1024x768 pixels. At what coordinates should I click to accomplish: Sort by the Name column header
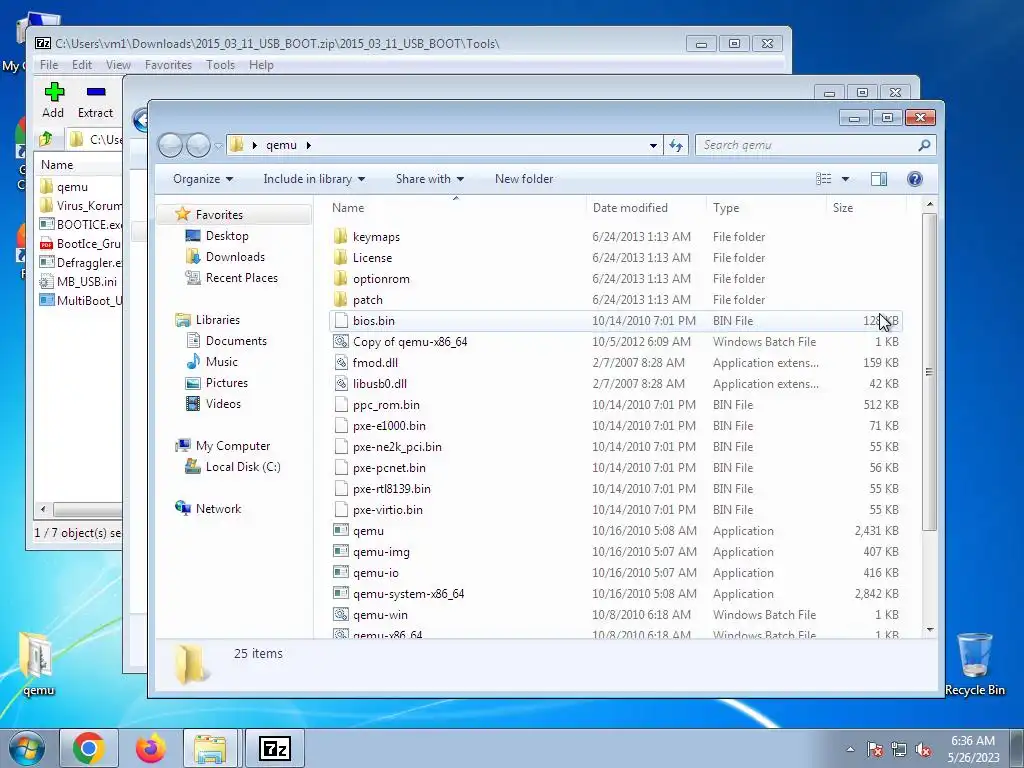tap(456, 208)
